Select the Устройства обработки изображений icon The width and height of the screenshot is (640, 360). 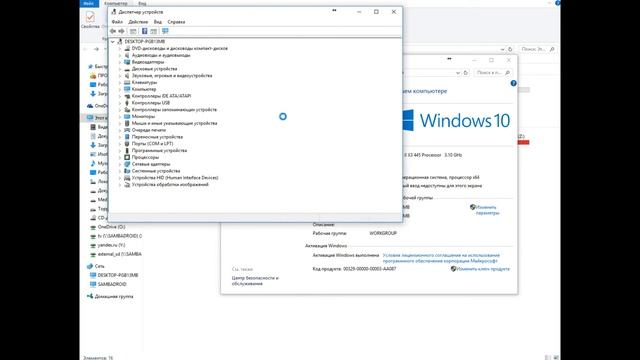click(x=127, y=184)
